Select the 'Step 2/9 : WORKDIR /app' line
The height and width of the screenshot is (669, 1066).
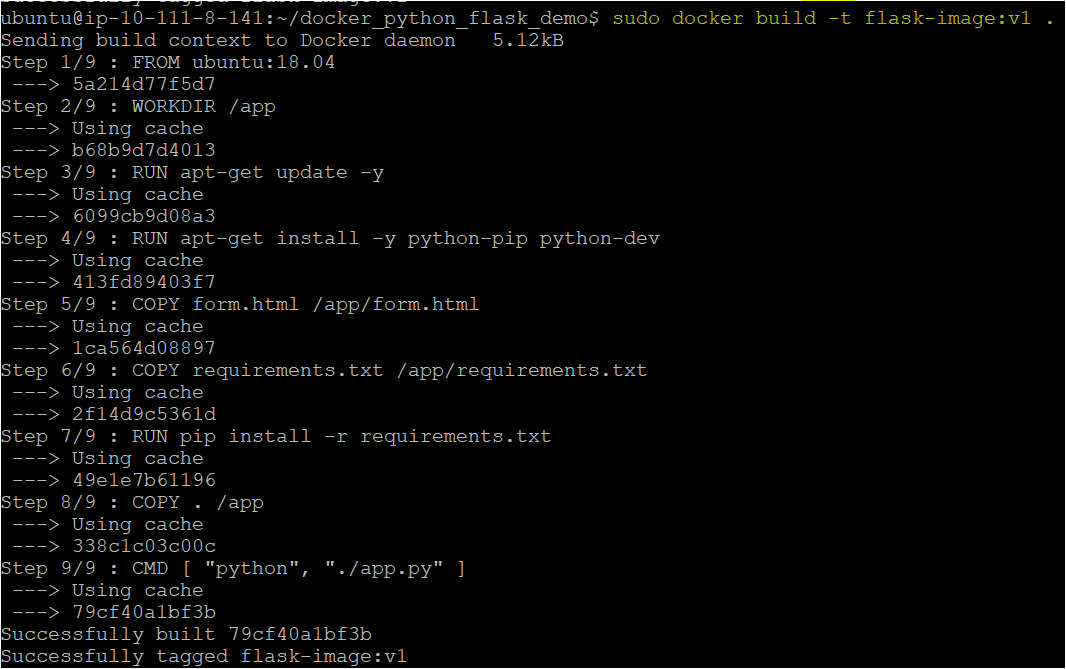tap(138, 107)
